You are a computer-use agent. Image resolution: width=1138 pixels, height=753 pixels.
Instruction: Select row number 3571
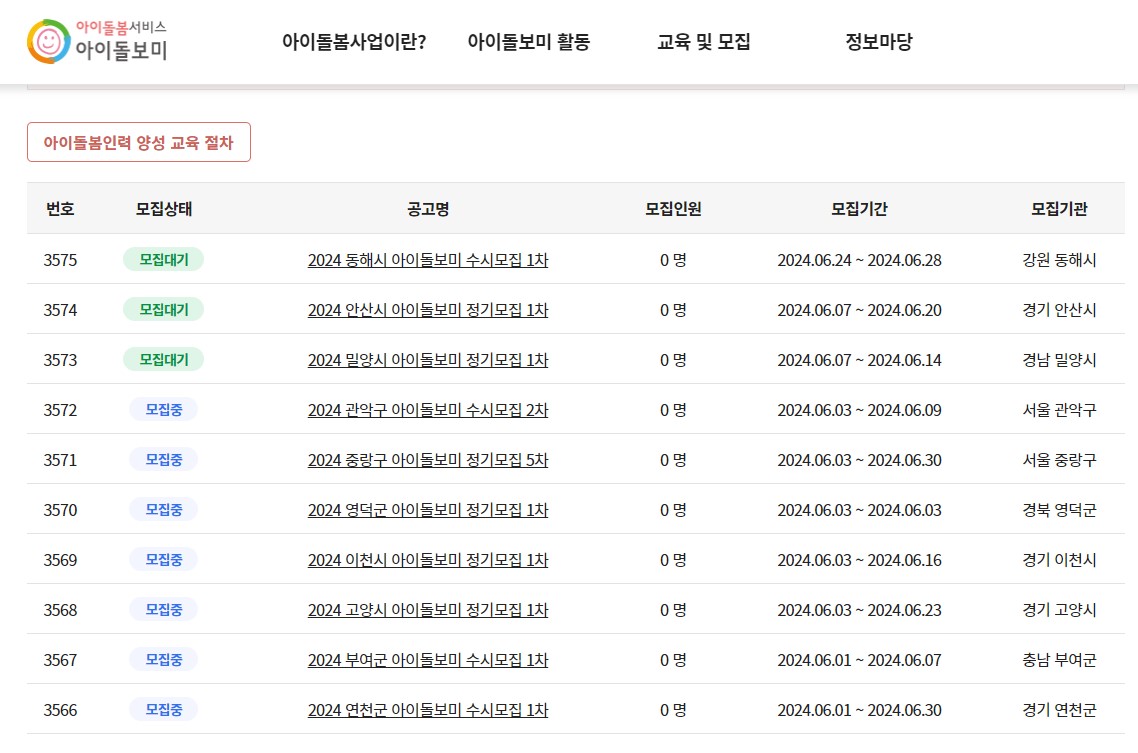coord(60,460)
